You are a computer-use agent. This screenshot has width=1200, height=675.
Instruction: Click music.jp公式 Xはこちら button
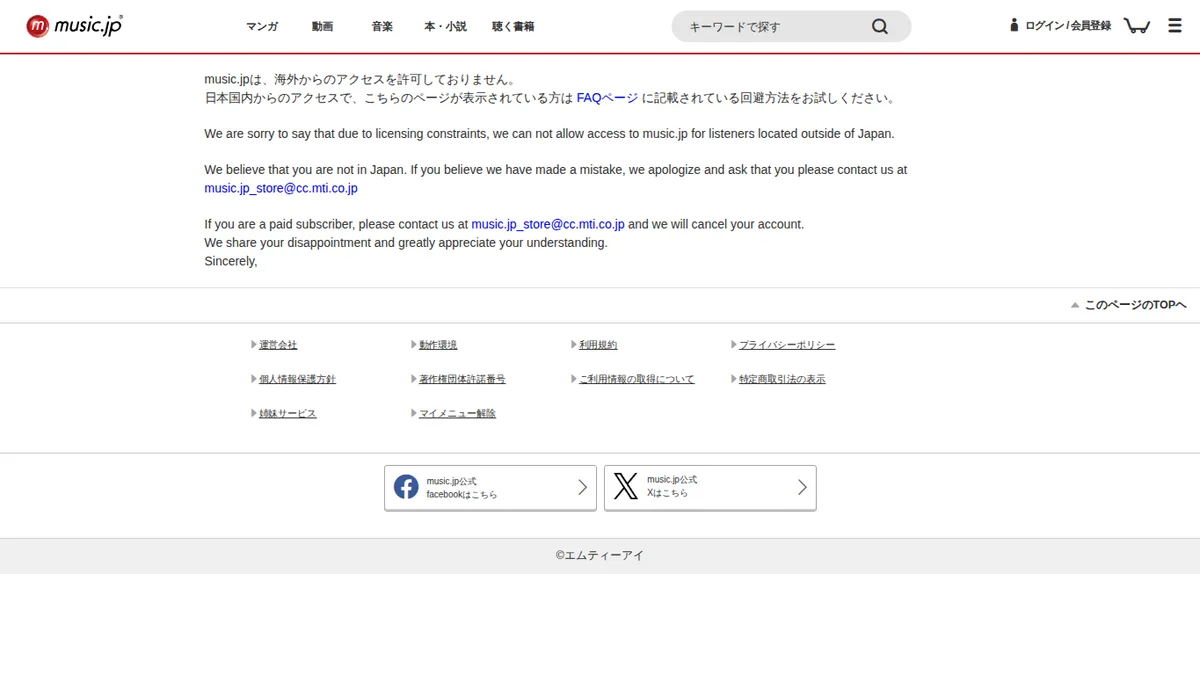point(710,488)
